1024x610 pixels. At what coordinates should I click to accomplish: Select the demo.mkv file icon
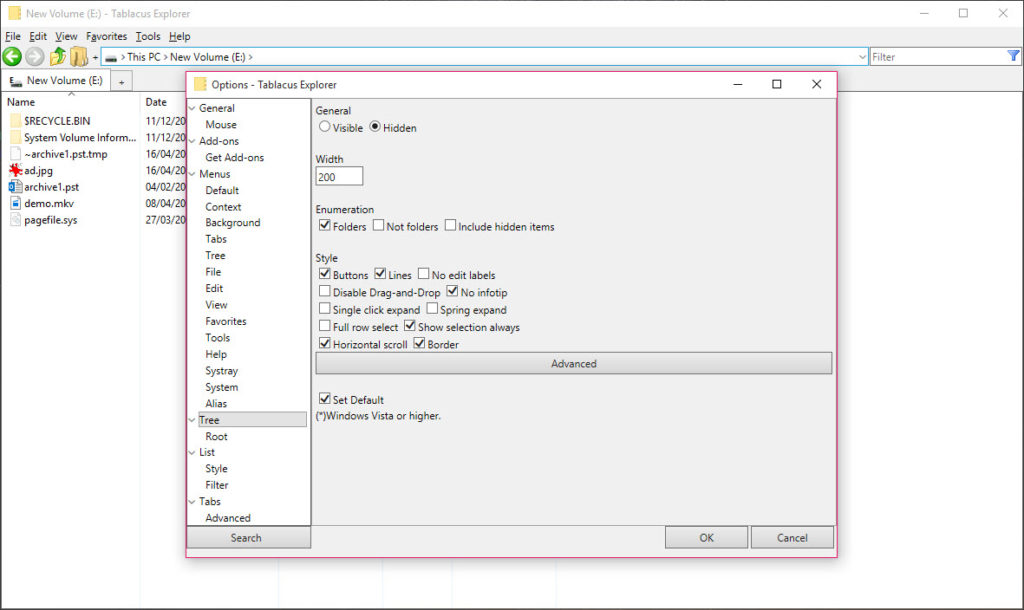[15, 203]
